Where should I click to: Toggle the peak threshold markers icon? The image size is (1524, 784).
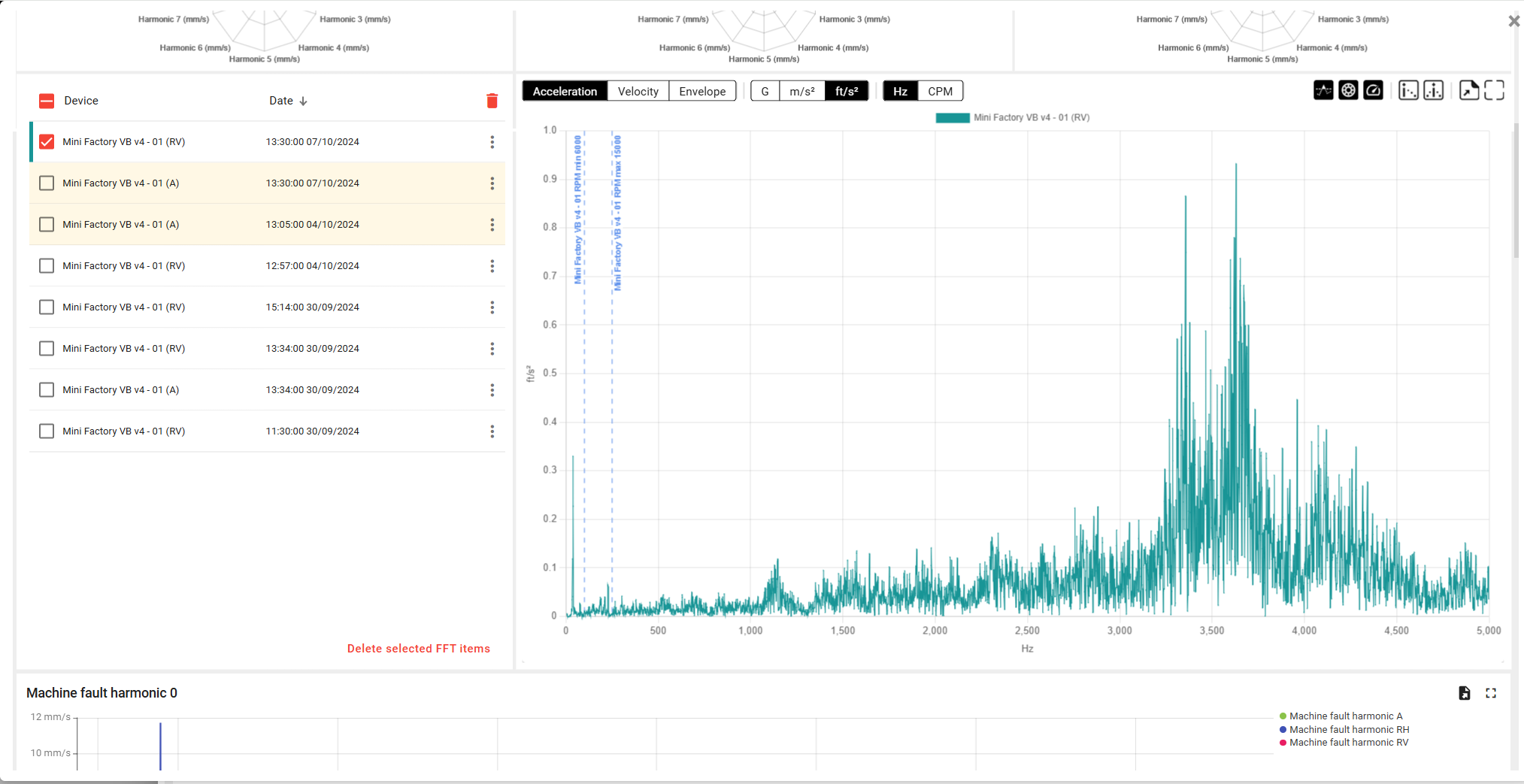click(1323, 91)
